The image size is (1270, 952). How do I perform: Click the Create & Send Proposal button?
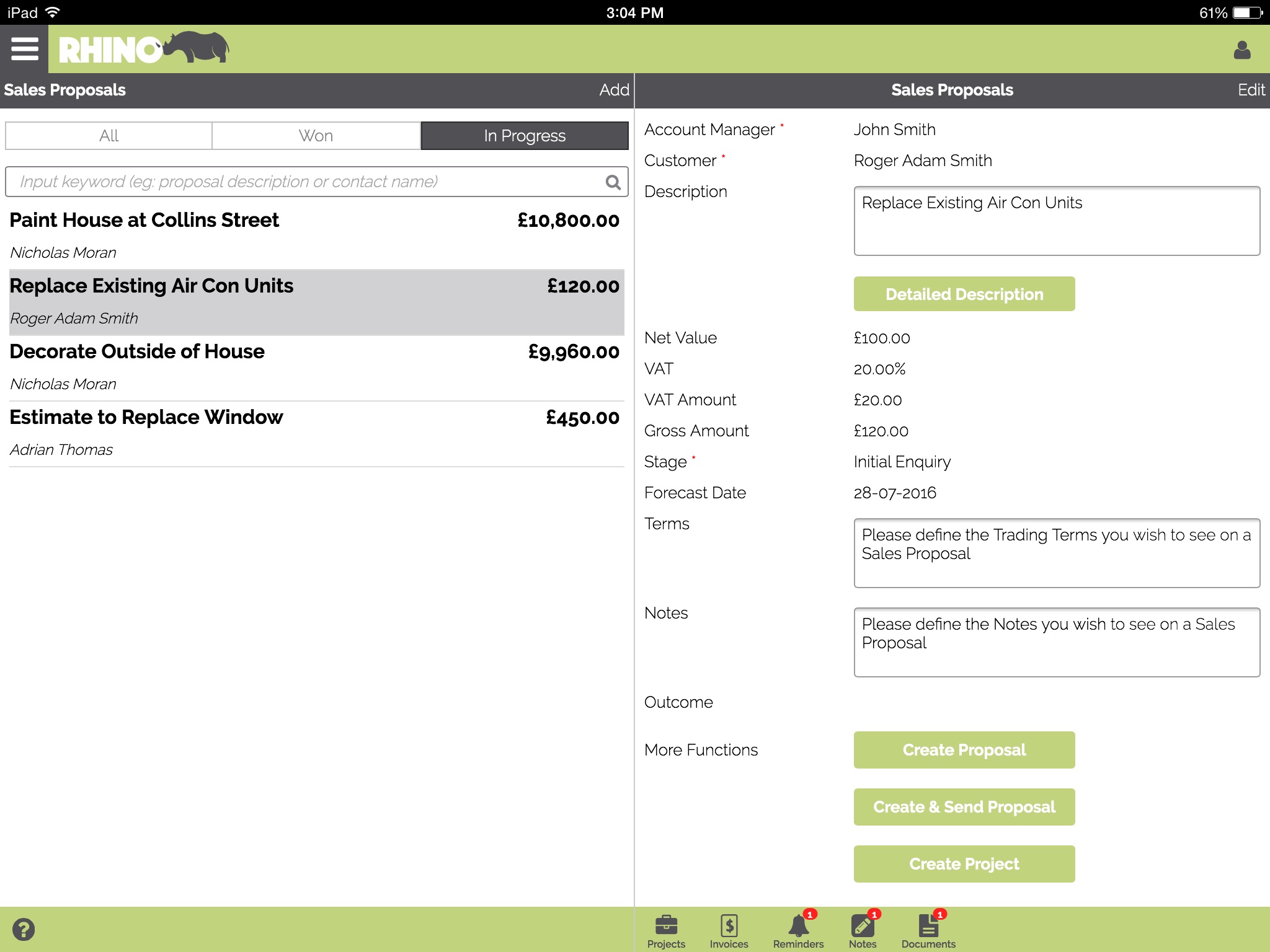964,807
